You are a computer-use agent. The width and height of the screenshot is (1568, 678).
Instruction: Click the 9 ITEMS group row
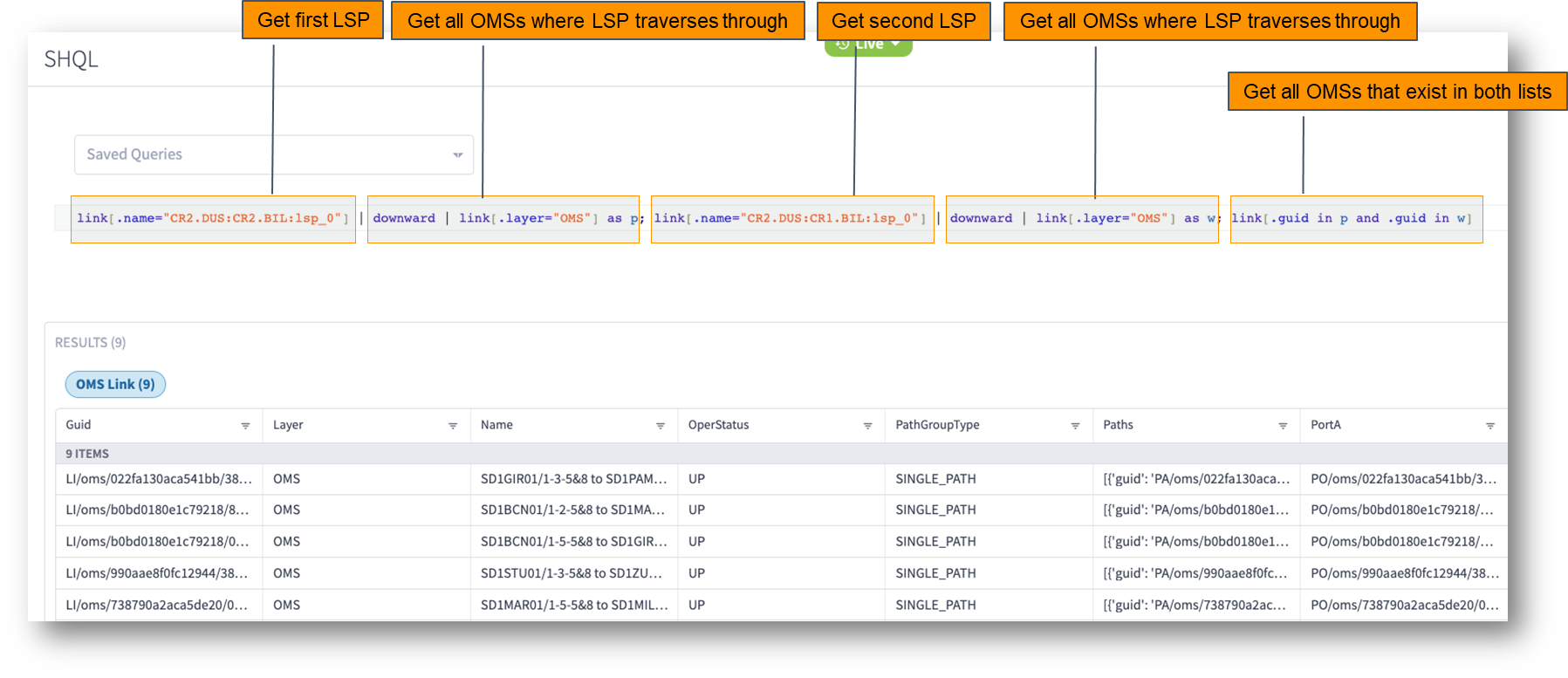click(781, 454)
